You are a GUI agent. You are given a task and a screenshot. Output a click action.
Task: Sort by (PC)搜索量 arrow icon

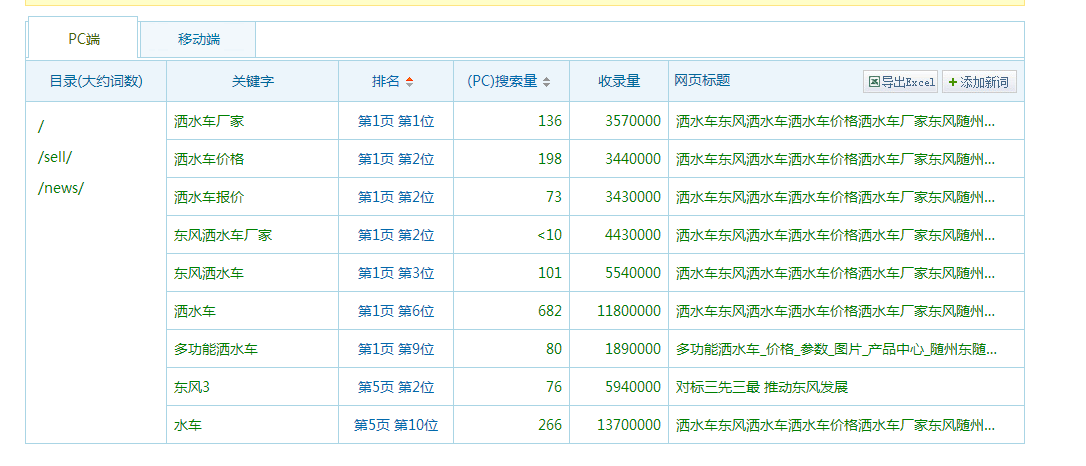[x=546, y=82]
